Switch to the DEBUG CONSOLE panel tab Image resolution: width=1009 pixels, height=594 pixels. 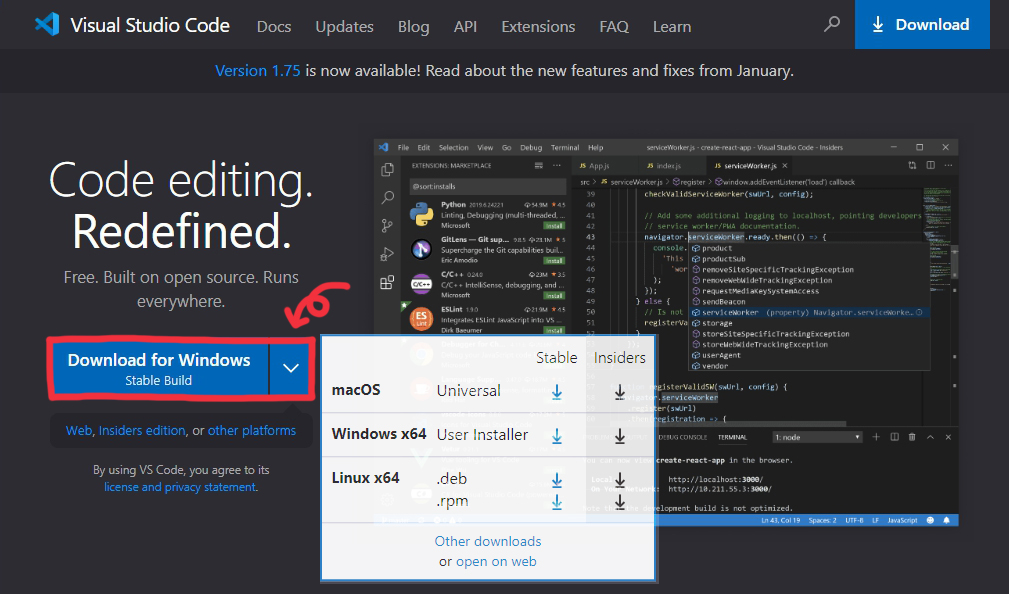tap(683, 437)
